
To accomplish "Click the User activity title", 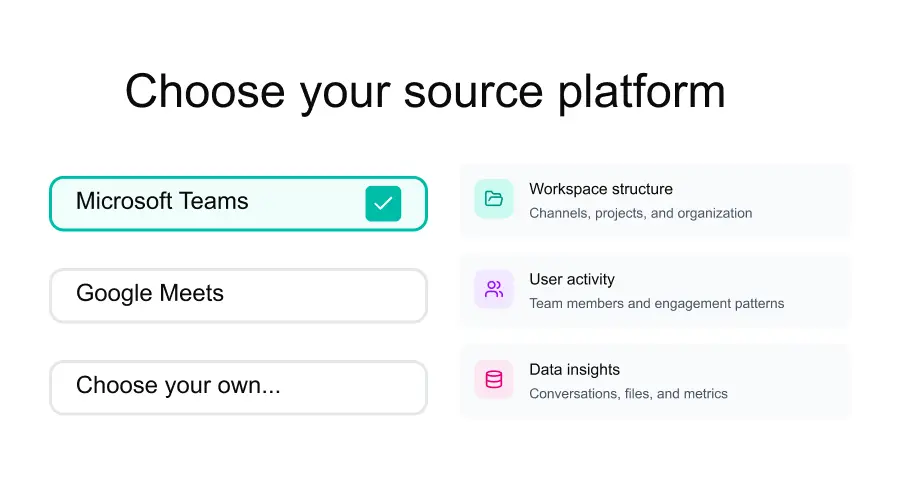I will (x=571, y=279).
